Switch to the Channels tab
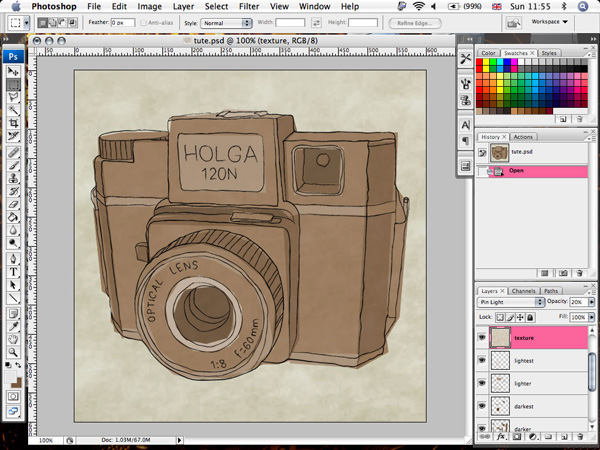The image size is (600, 450). pyautogui.click(x=523, y=291)
